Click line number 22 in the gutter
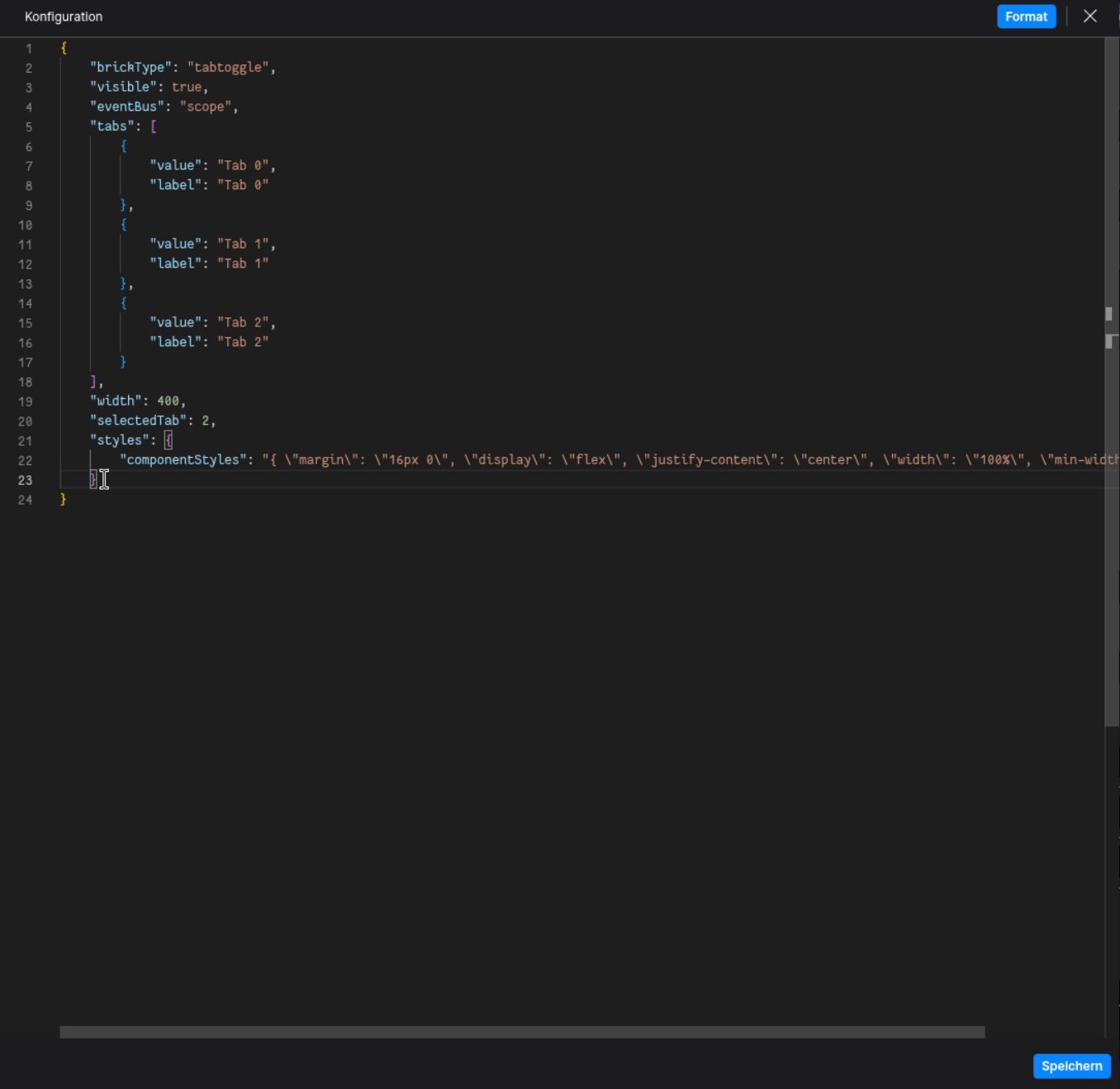1120x1089 pixels. coord(25,460)
